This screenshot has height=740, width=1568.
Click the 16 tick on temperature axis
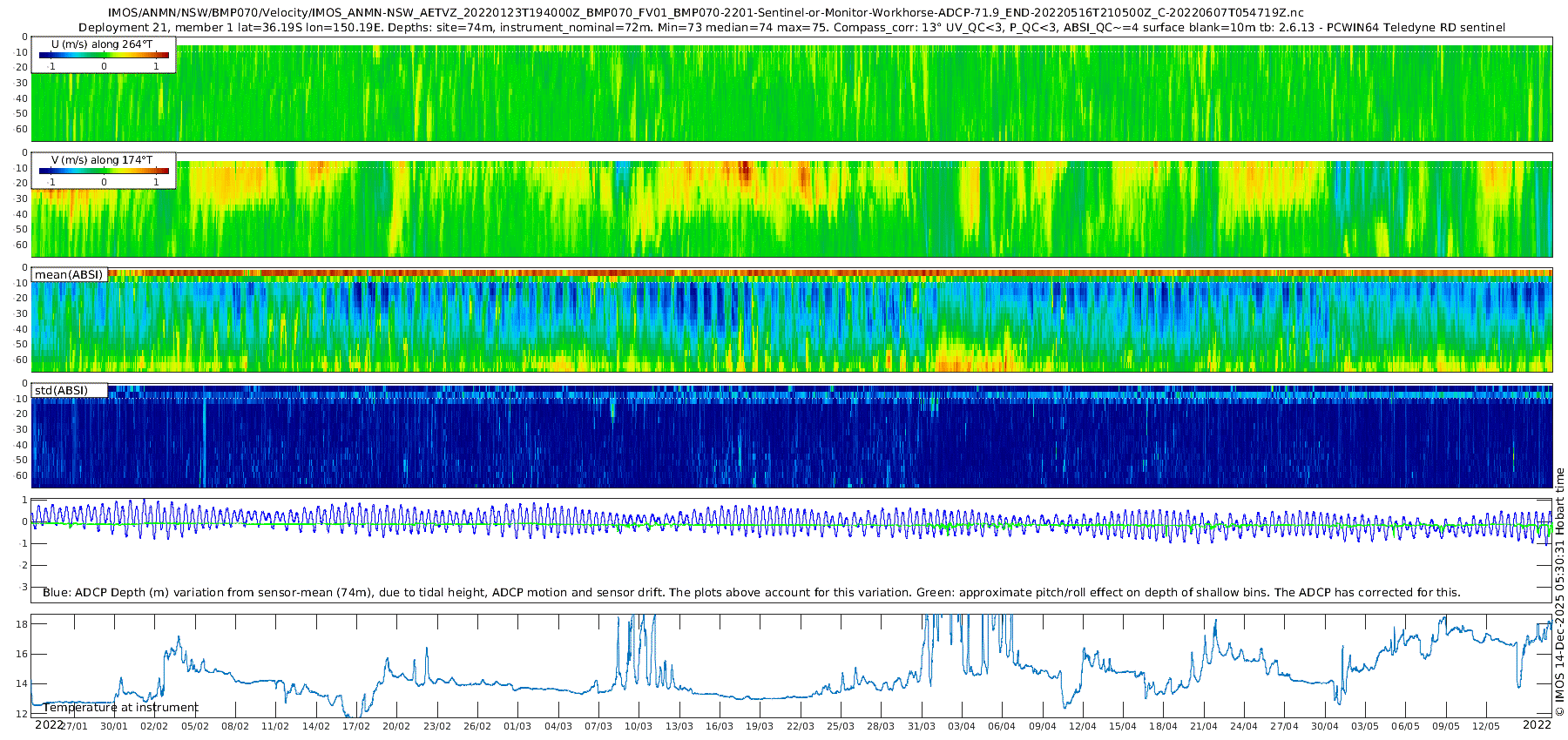tap(23, 654)
